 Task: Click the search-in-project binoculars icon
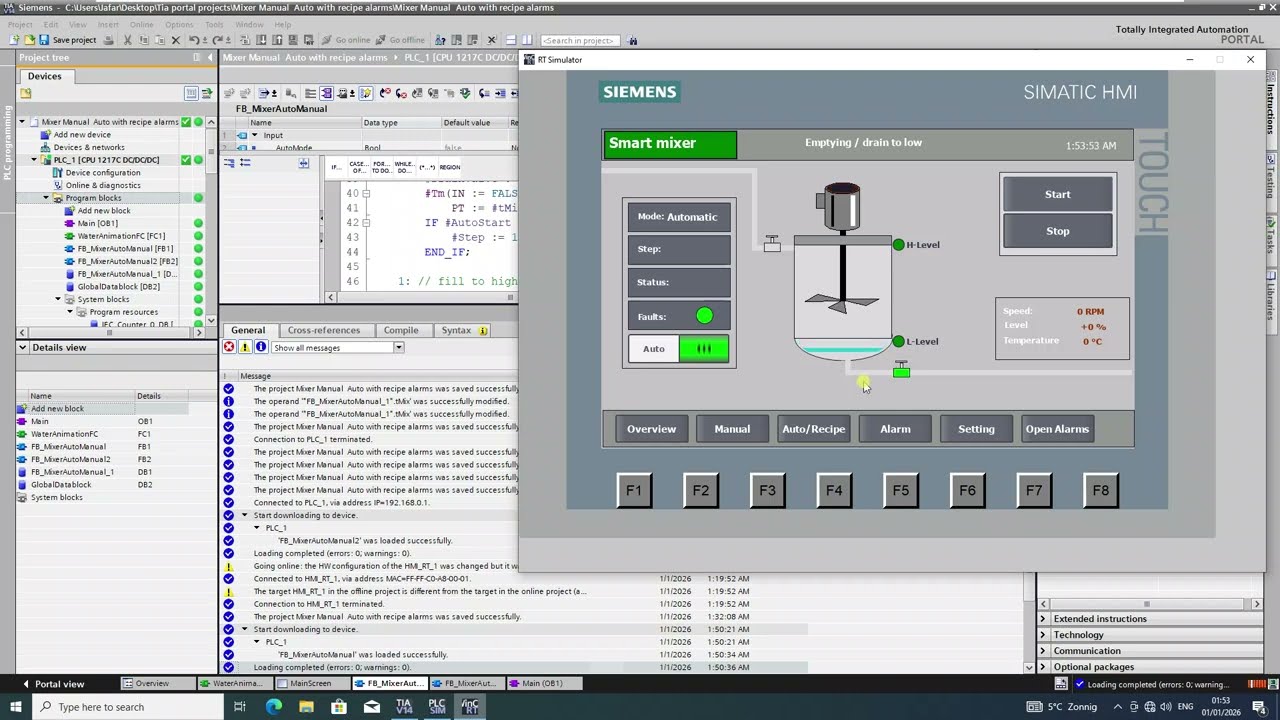[x=633, y=40]
